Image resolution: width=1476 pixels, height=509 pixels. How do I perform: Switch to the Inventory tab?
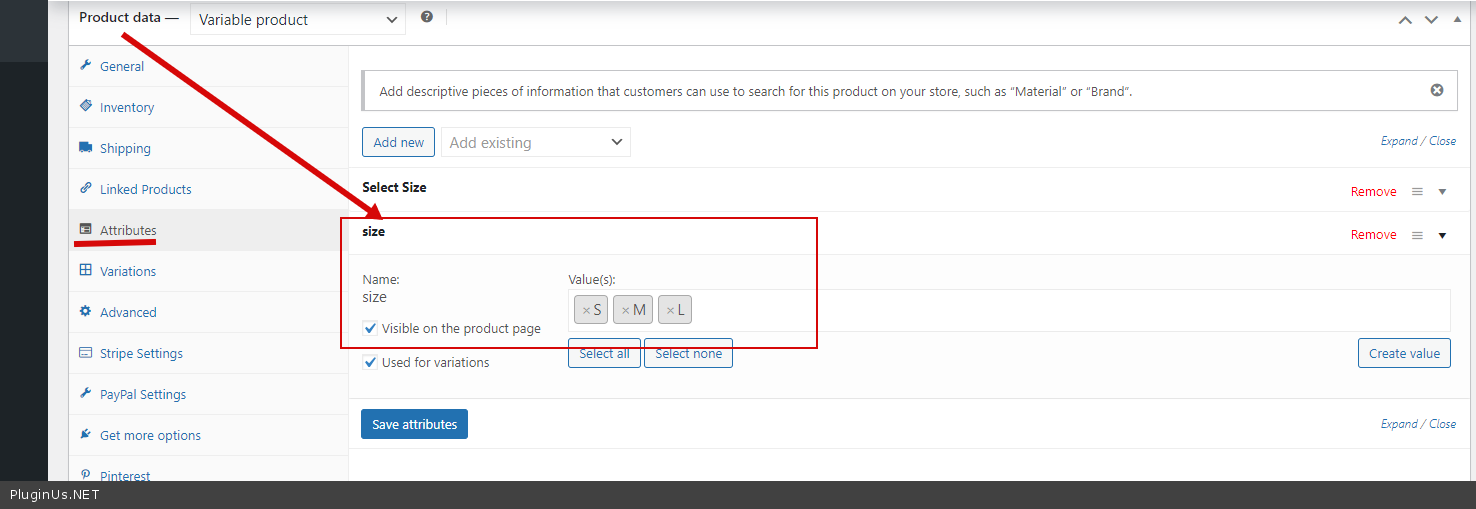coord(126,107)
